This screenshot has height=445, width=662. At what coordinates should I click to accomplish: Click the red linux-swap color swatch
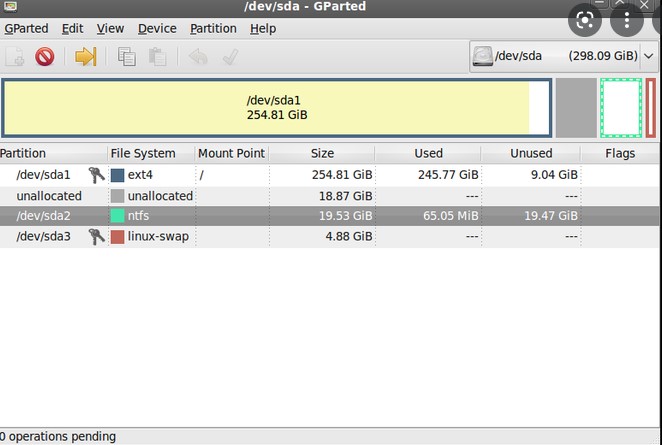click(x=117, y=236)
